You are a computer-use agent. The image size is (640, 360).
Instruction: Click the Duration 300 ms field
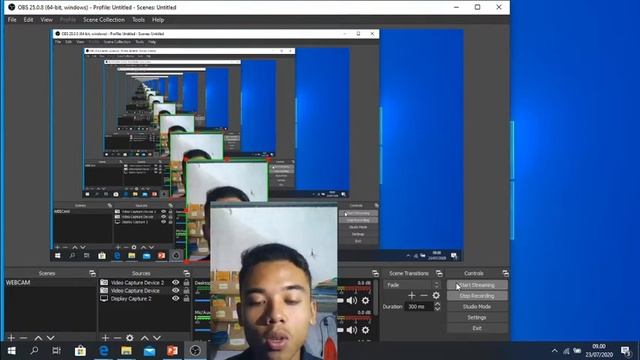click(419, 306)
